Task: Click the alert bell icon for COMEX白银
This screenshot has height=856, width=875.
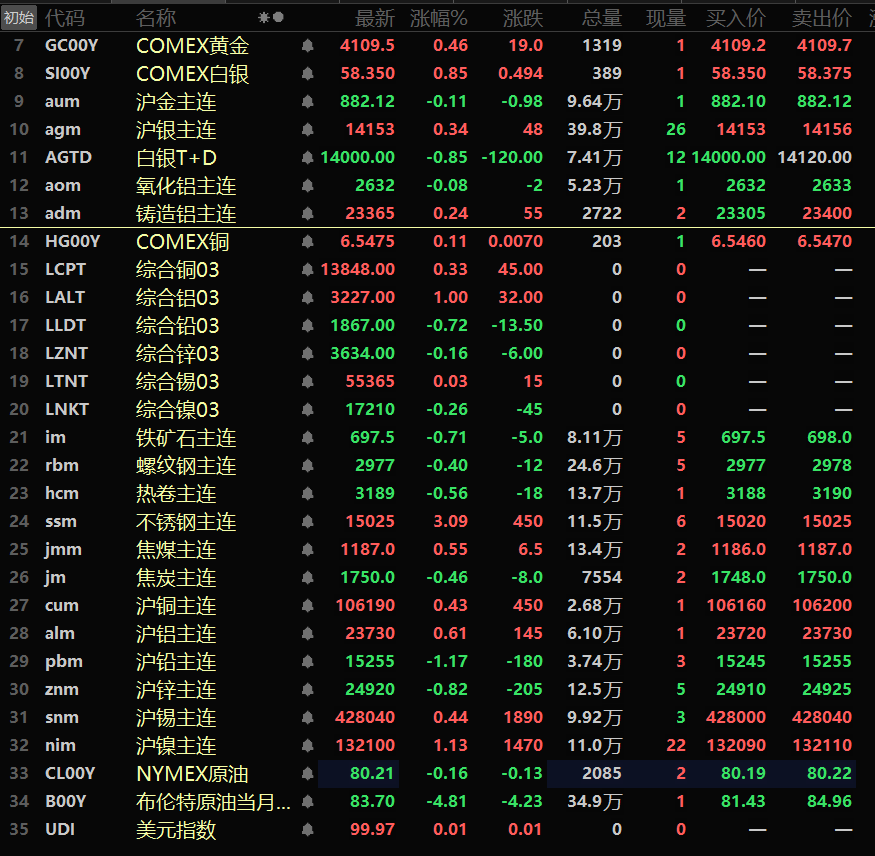Action: 307,73
